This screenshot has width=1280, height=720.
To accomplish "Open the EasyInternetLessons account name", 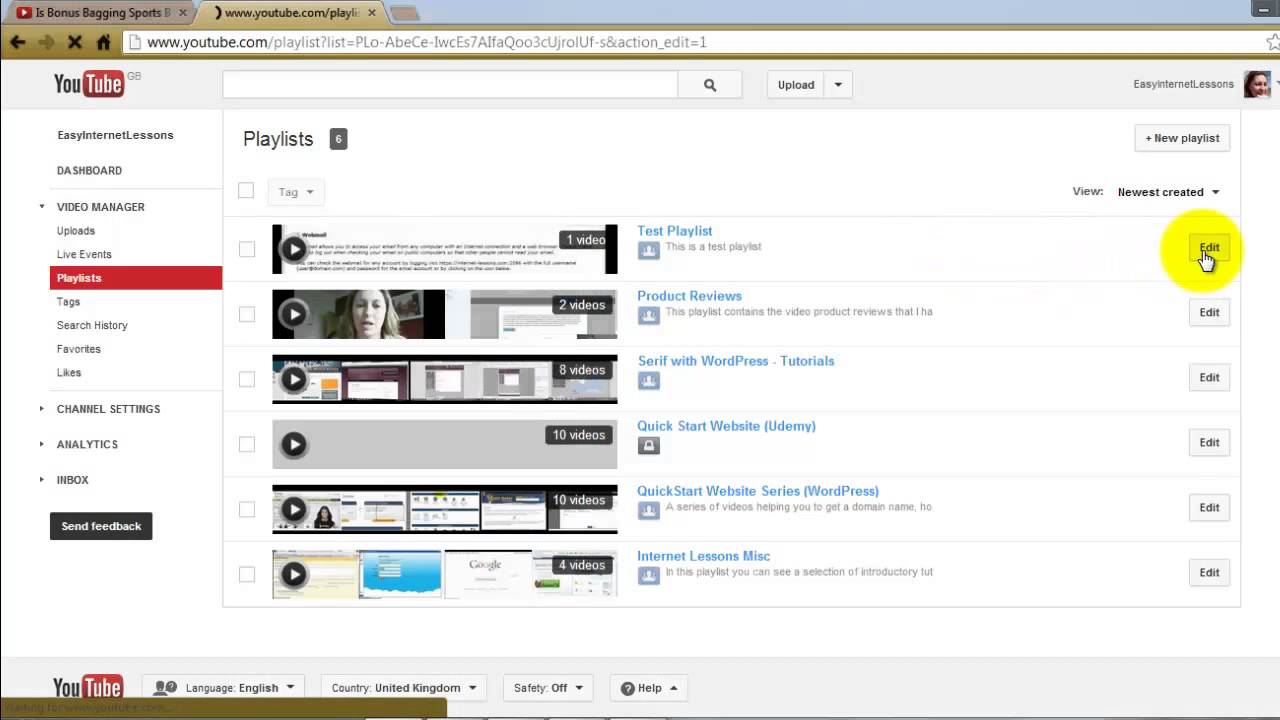I will click(x=1183, y=85).
